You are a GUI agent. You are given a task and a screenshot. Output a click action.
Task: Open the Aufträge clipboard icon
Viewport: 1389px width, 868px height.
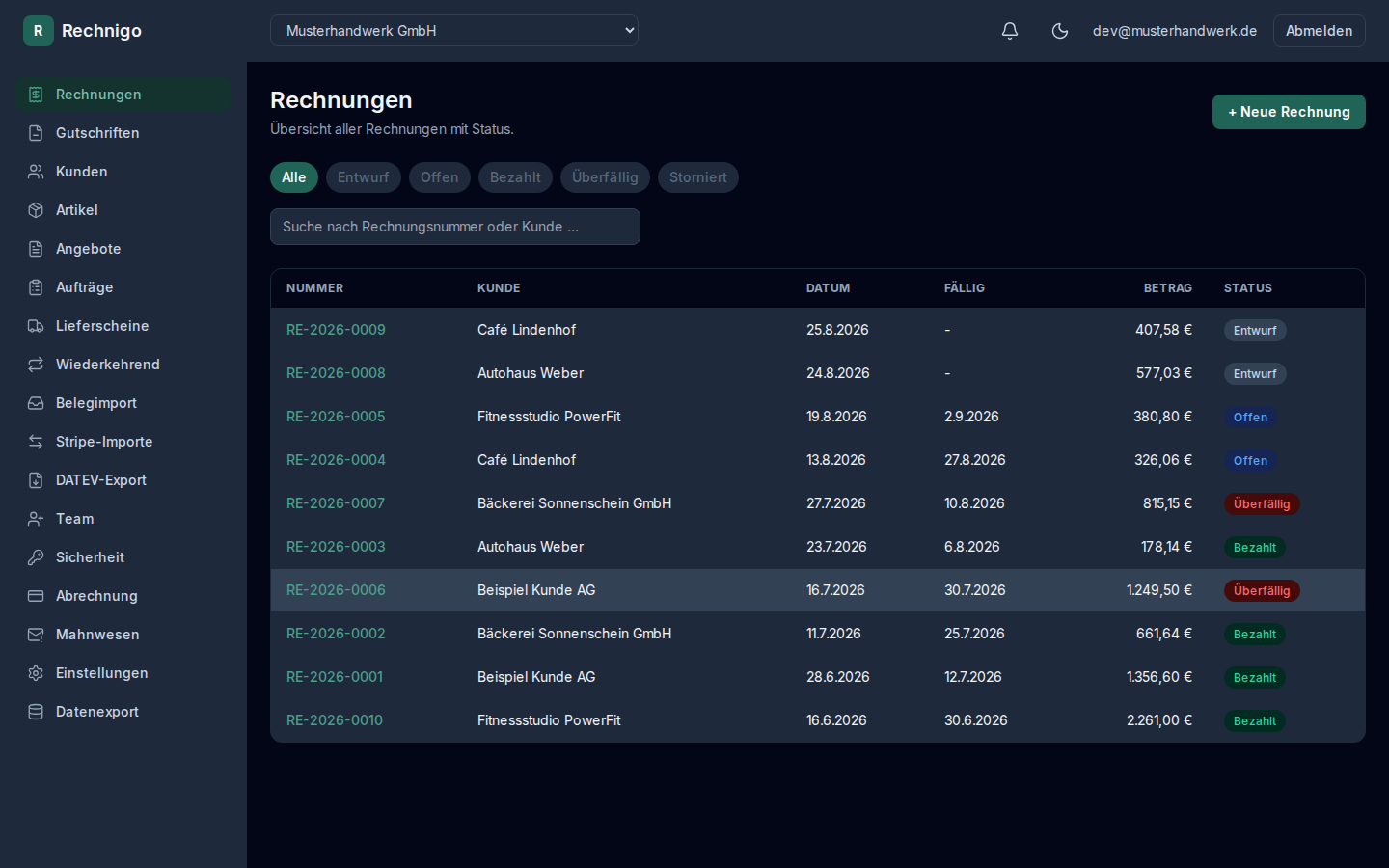[36, 287]
